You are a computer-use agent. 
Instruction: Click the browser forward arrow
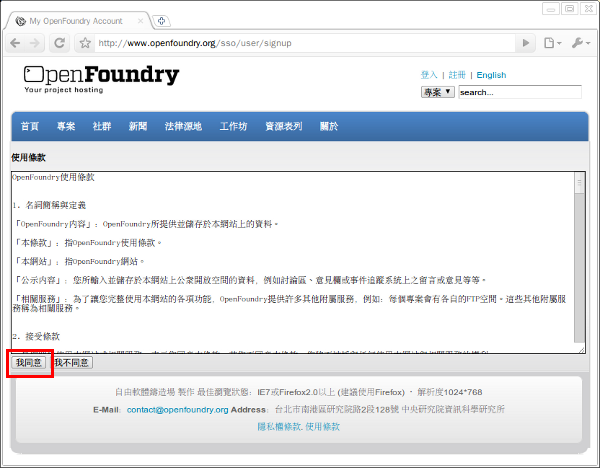[34, 43]
